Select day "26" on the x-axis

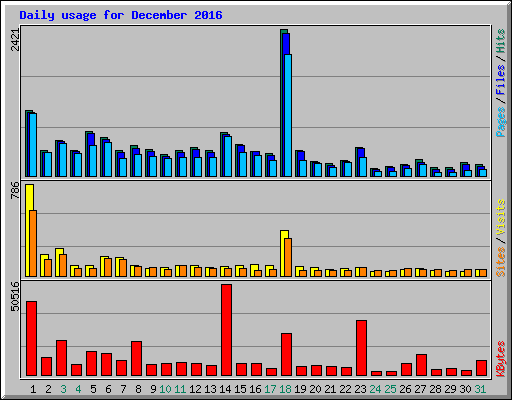[x=405, y=389]
